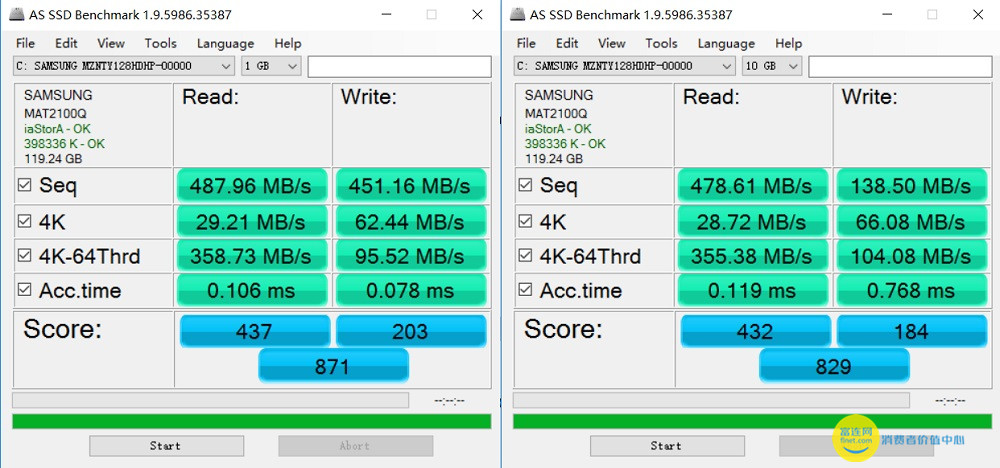The image size is (1000, 468).
Task: Click Seq read value 478.61 MB/s
Action: pyautogui.click(x=753, y=186)
